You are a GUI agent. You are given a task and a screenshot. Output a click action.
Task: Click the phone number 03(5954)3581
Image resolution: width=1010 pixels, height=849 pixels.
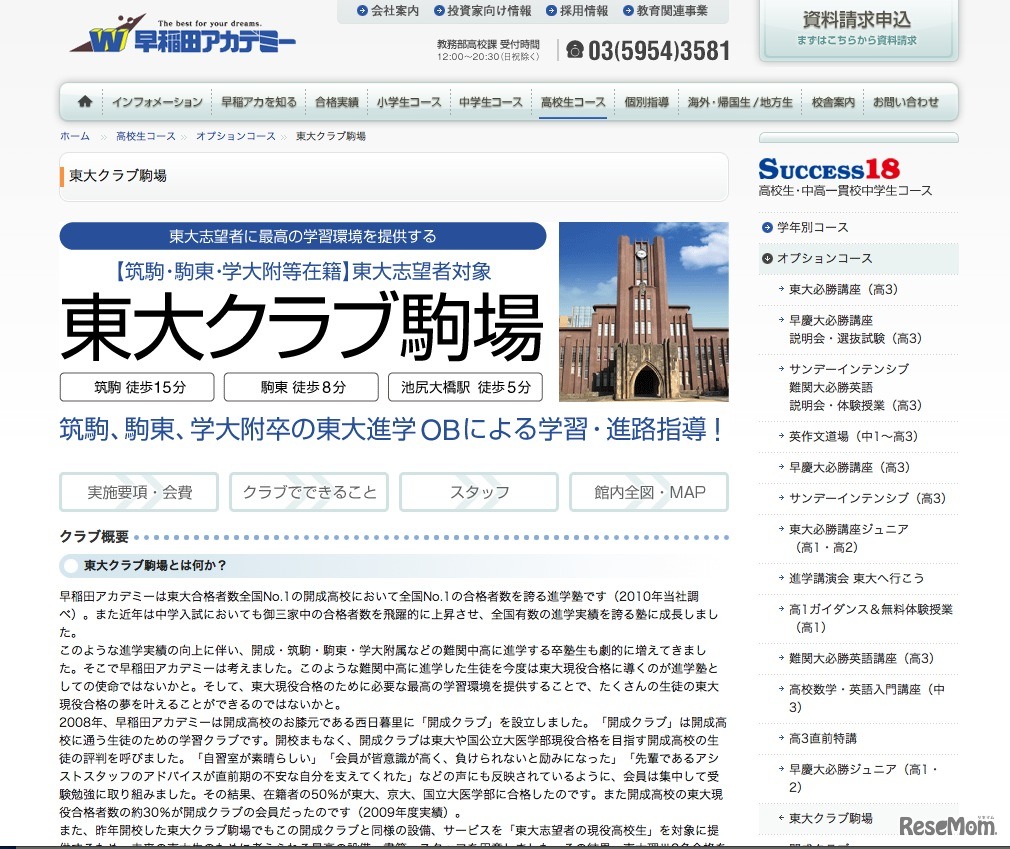point(659,50)
